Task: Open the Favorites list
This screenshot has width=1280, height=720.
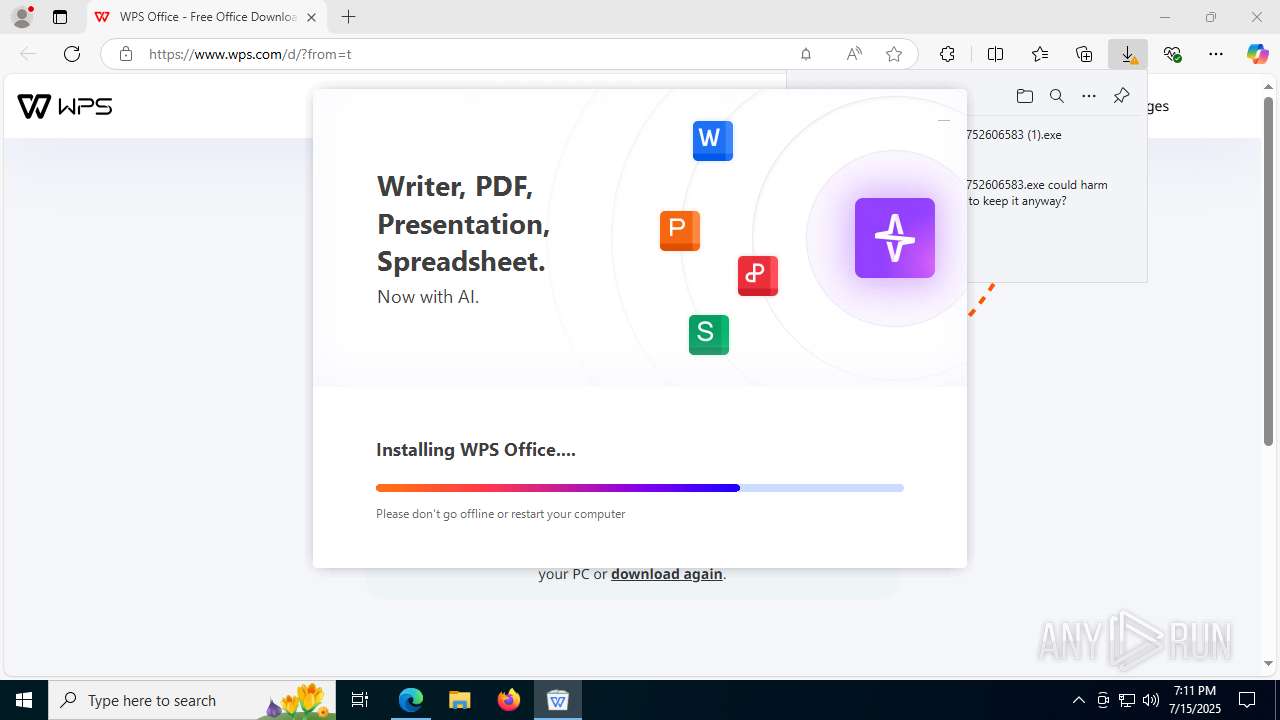Action: click(1040, 54)
